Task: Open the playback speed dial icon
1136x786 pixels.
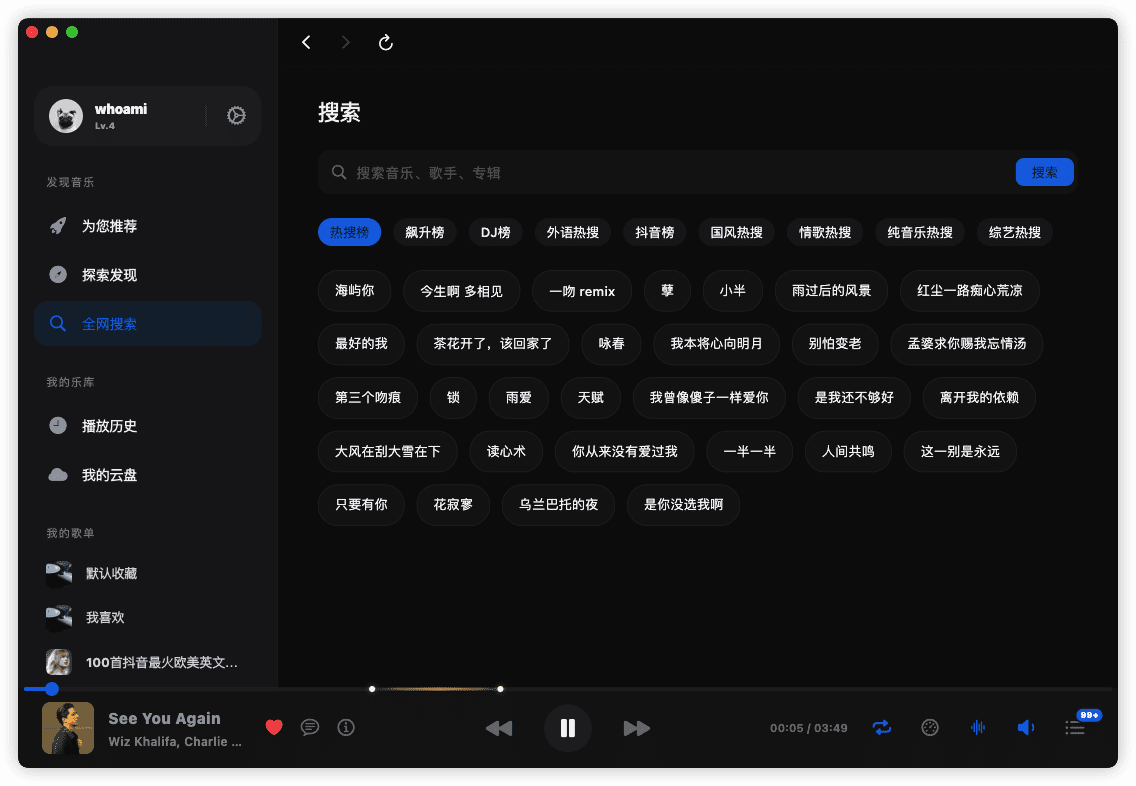Action: coord(930,727)
